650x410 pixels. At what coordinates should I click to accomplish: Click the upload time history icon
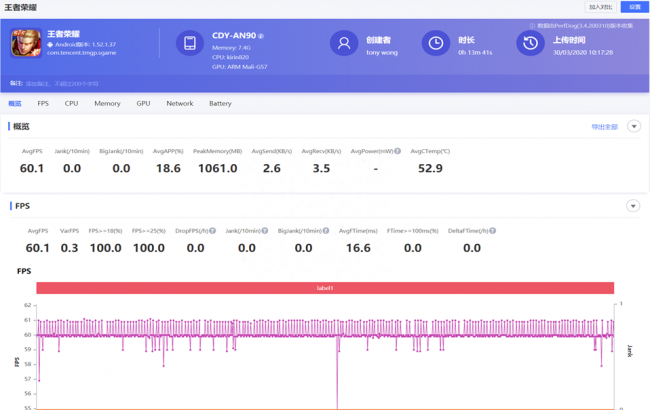[x=530, y=43]
